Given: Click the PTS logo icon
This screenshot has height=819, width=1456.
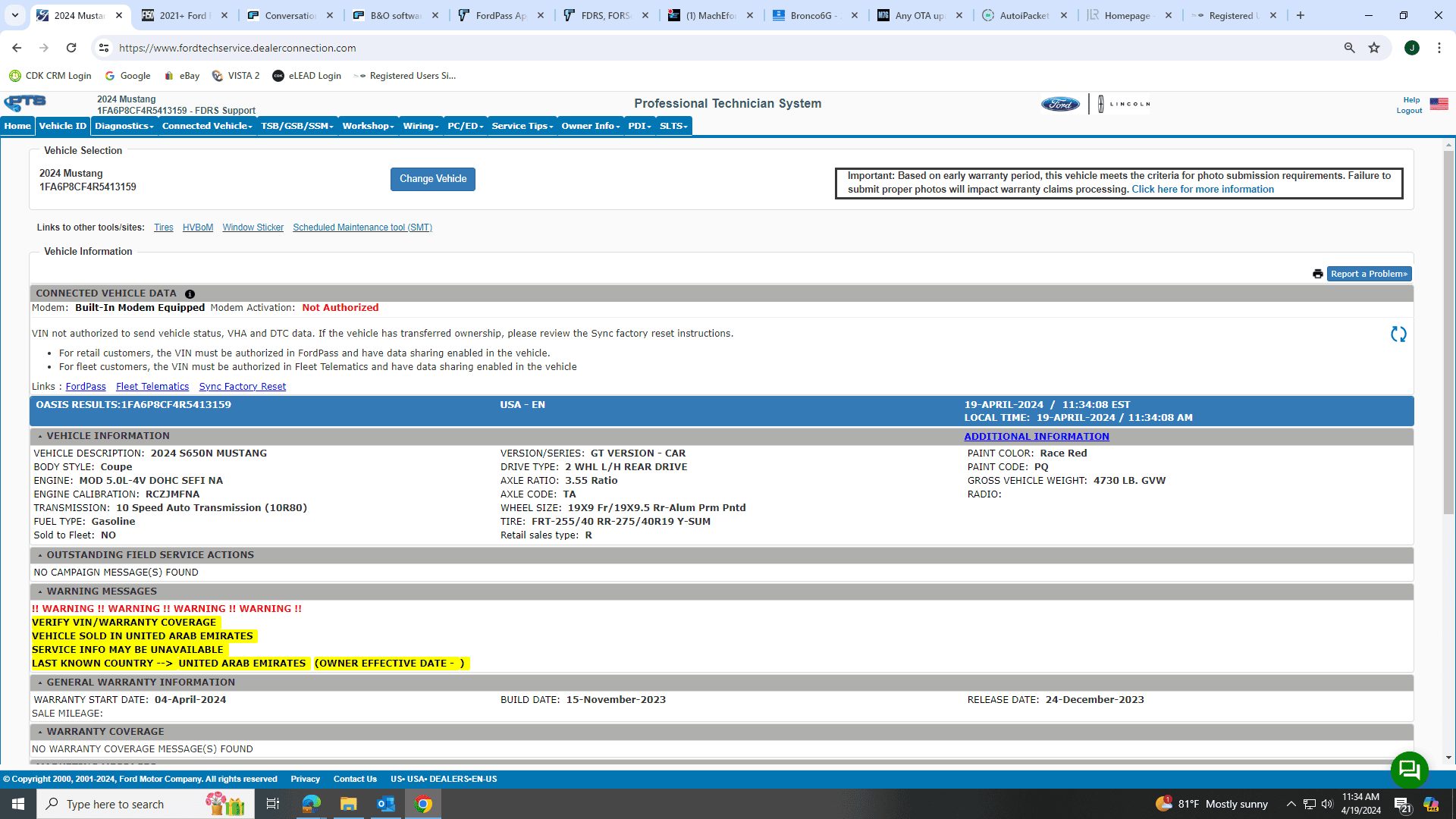Looking at the screenshot, I should [25, 102].
